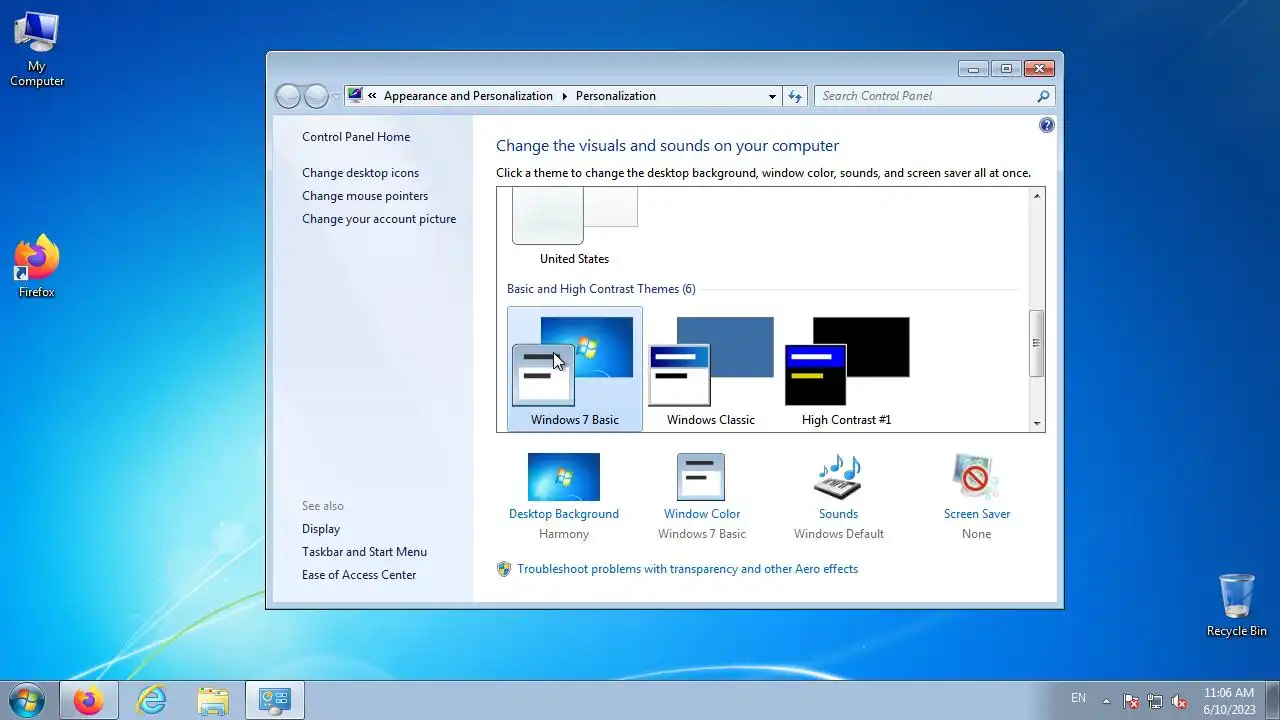
Task: Open the Windows Start button
Action: [x=27, y=700]
